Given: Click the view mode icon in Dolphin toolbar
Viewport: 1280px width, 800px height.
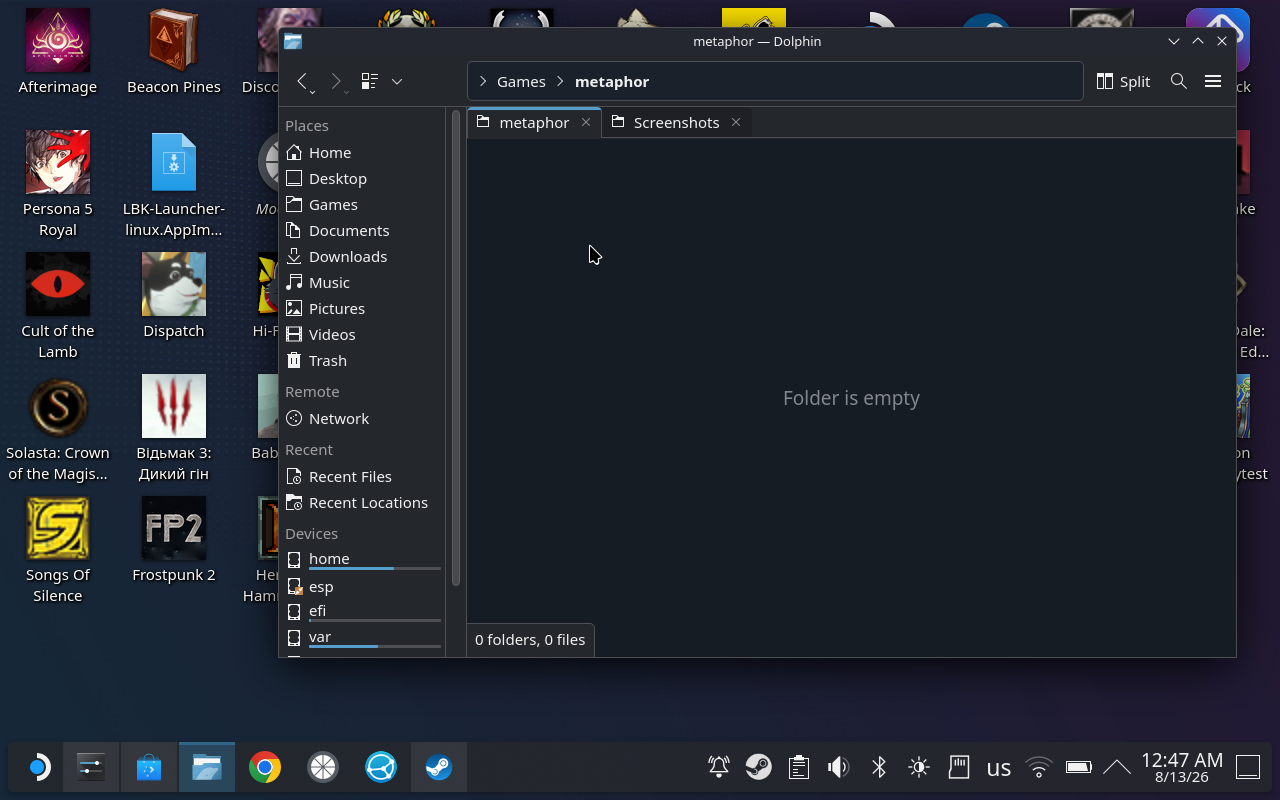Looking at the screenshot, I should (369, 82).
